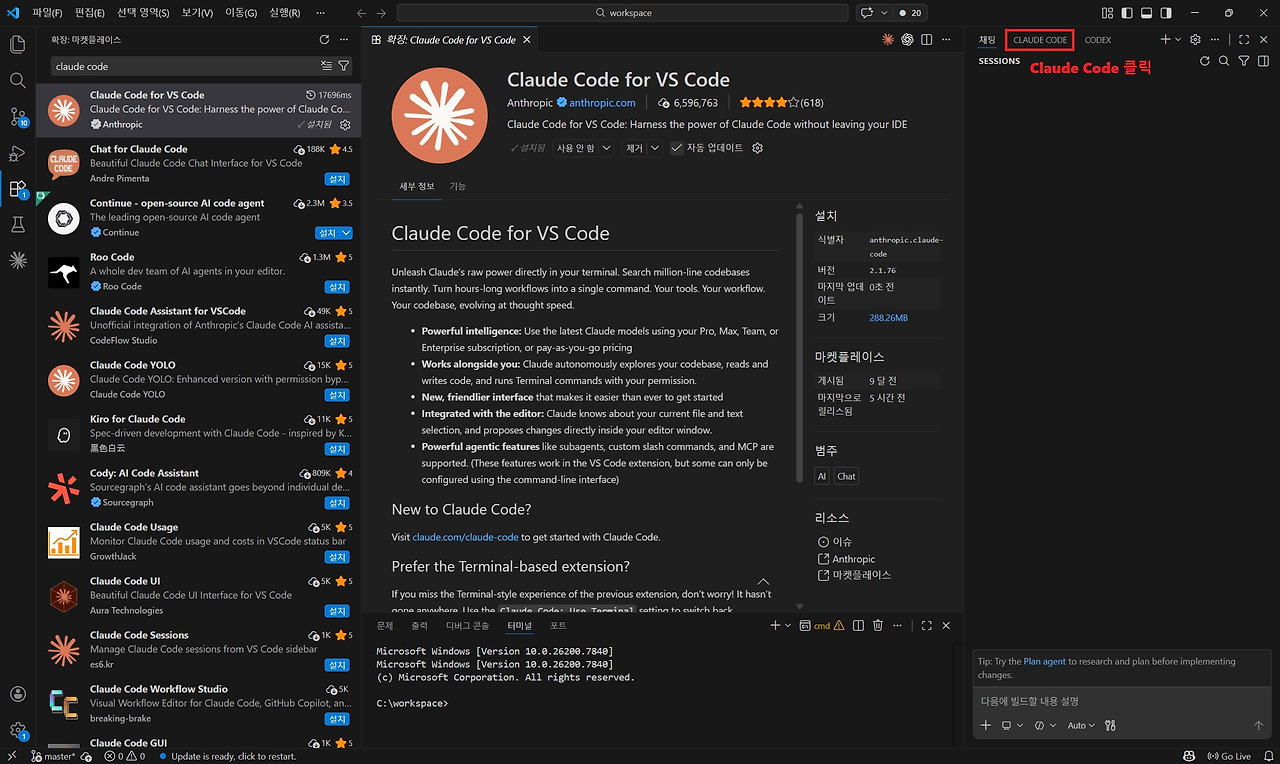
Task: Kill the terminal with trash icon
Action: coord(878,626)
